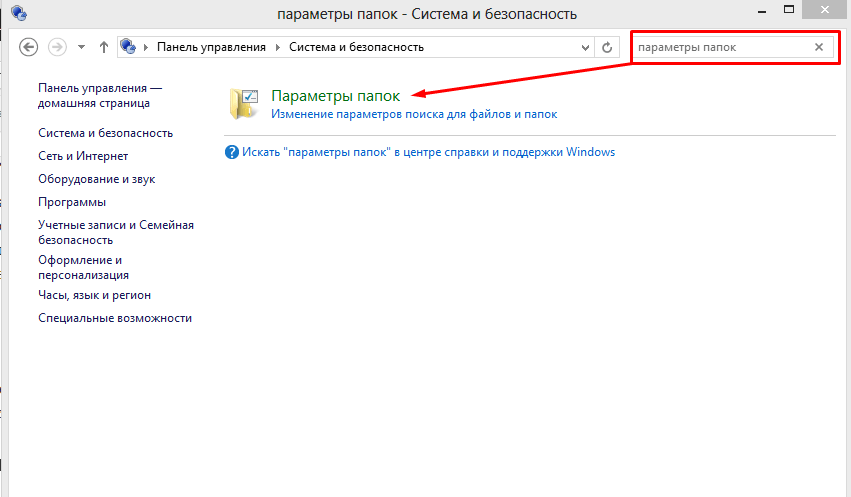Open the recent locations dropdown arrow
This screenshot has height=497, width=851.
(x=81, y=47)
